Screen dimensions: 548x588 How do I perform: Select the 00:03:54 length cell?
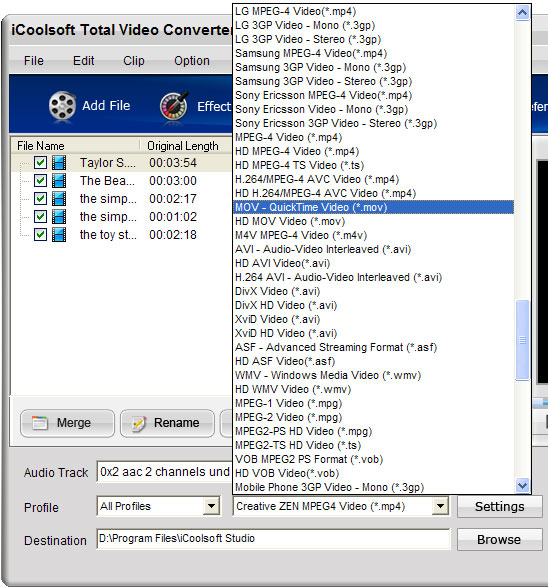(173, 163)
